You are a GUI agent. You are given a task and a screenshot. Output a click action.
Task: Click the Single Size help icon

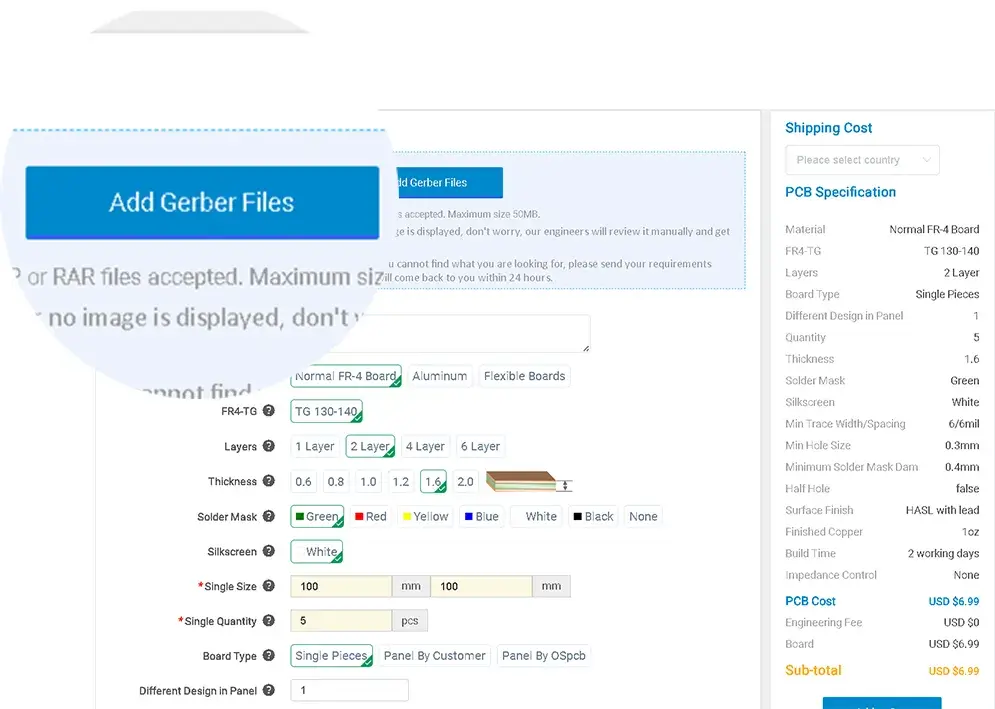coord(269,586)
